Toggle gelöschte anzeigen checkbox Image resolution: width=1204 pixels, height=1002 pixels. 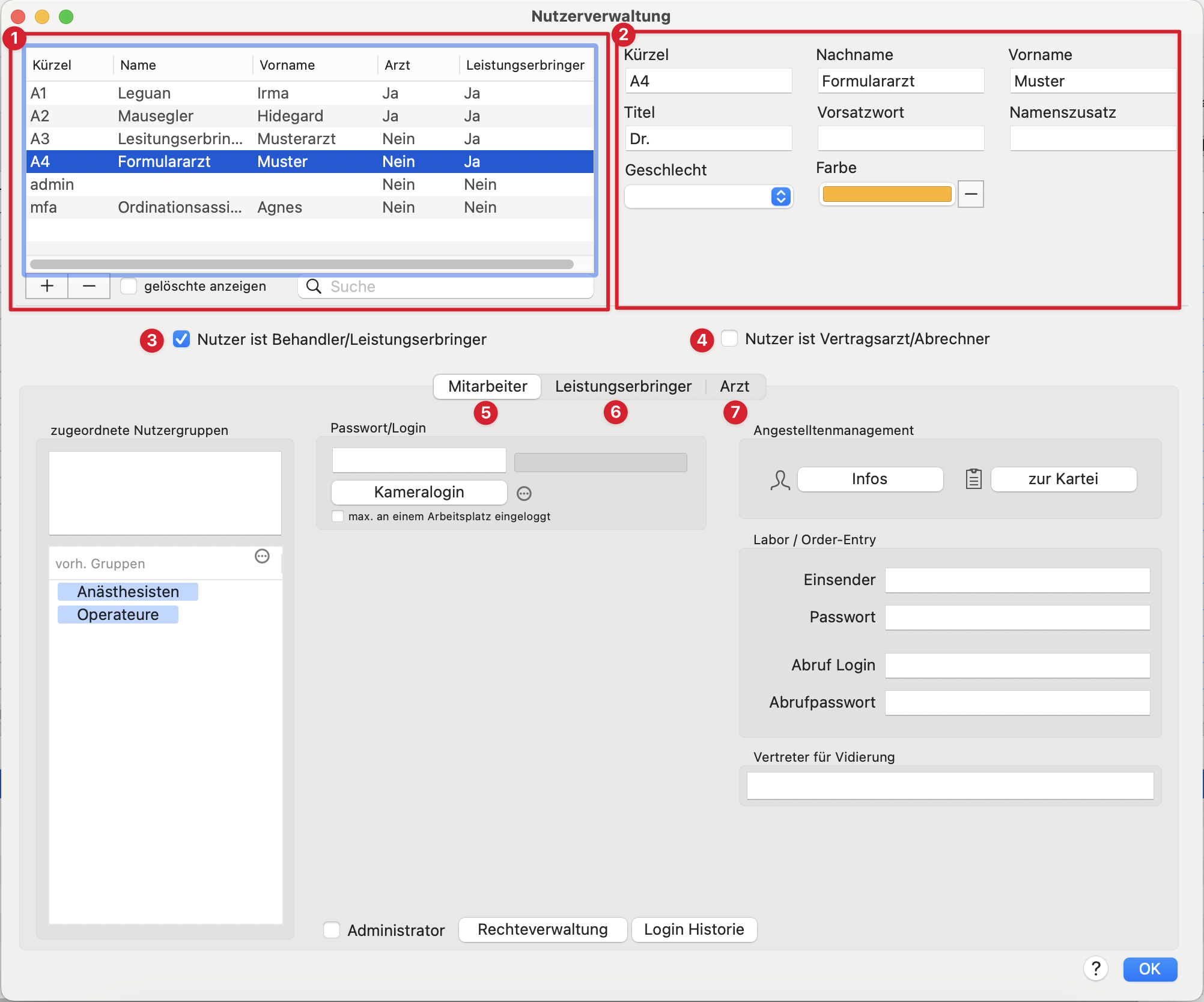coord(129,286)
